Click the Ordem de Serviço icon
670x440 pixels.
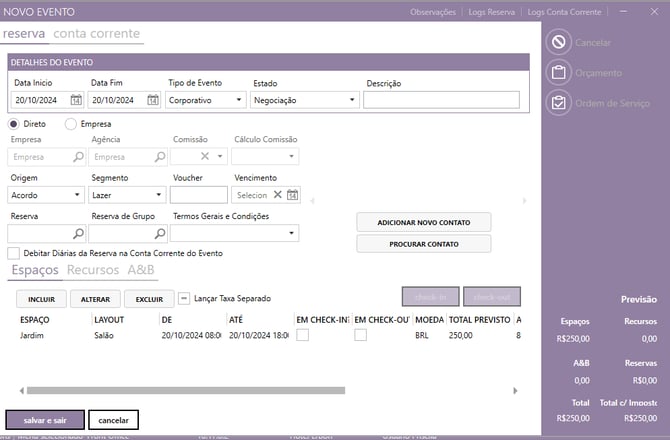560,103
